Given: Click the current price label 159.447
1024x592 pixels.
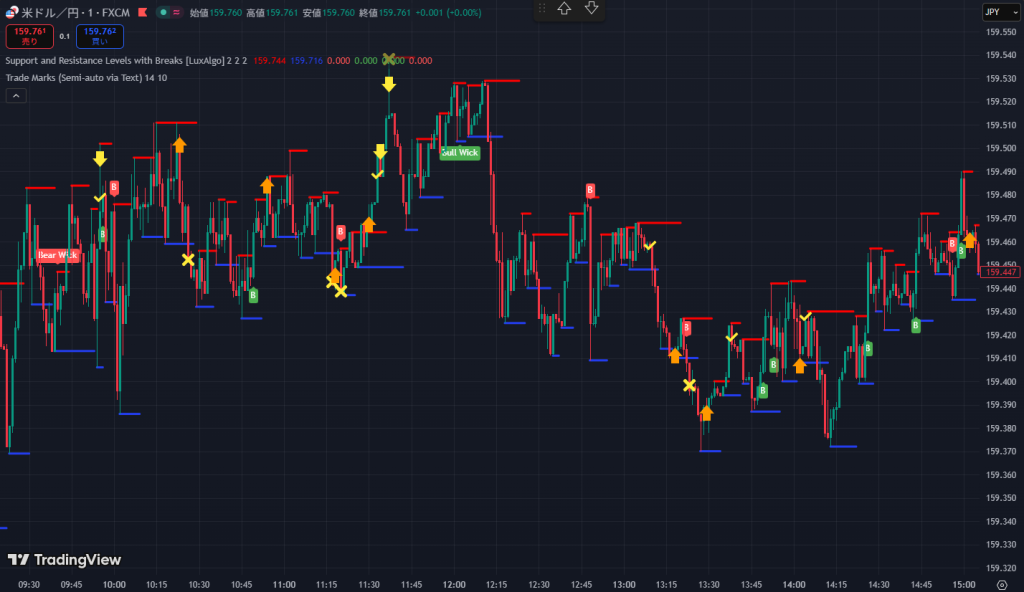Looking at the screenshot, I should (1000, 272).
